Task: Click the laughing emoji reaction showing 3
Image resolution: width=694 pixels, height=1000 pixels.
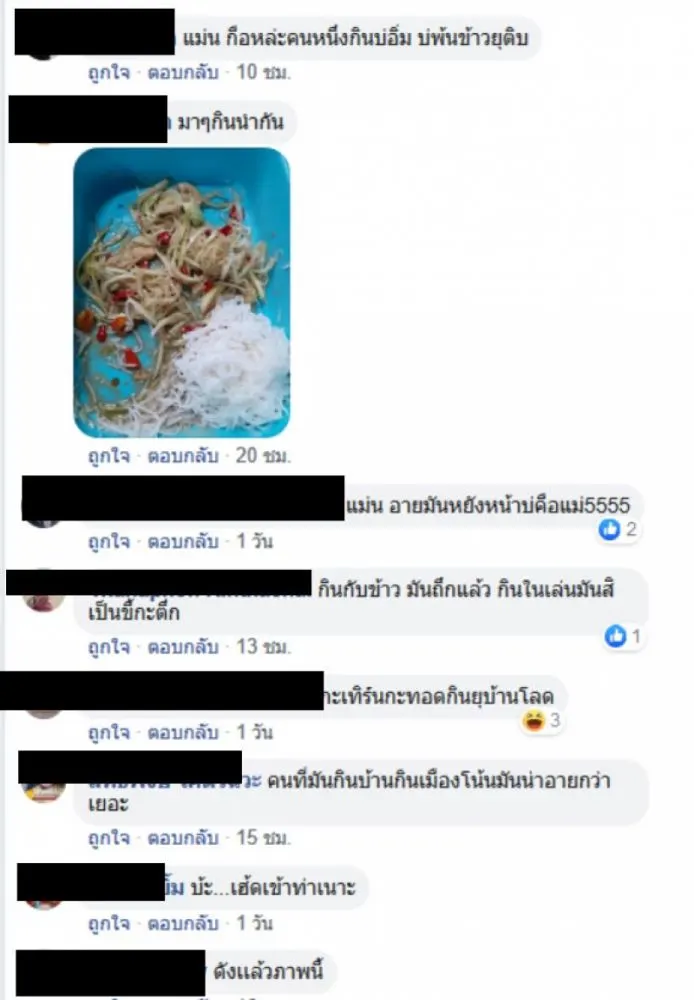Action: point(533,721)
